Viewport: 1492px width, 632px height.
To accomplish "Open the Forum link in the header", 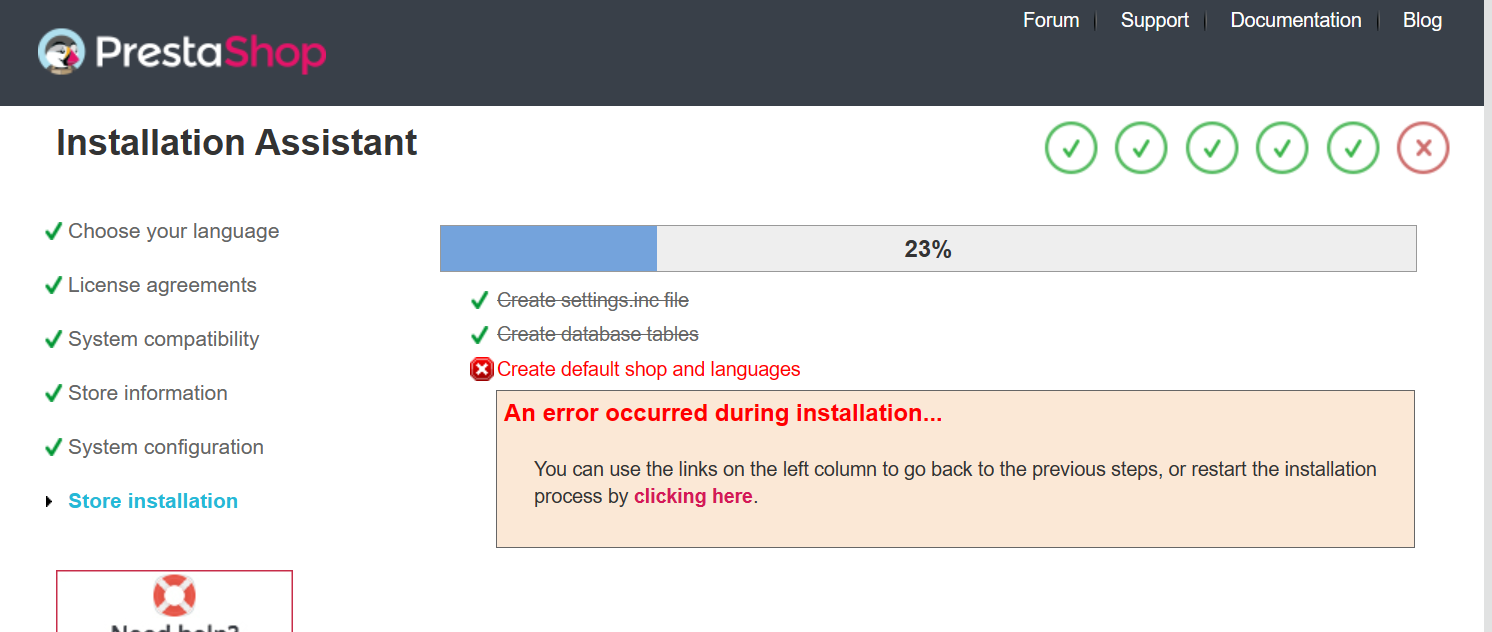I will tap(1050, 20).
